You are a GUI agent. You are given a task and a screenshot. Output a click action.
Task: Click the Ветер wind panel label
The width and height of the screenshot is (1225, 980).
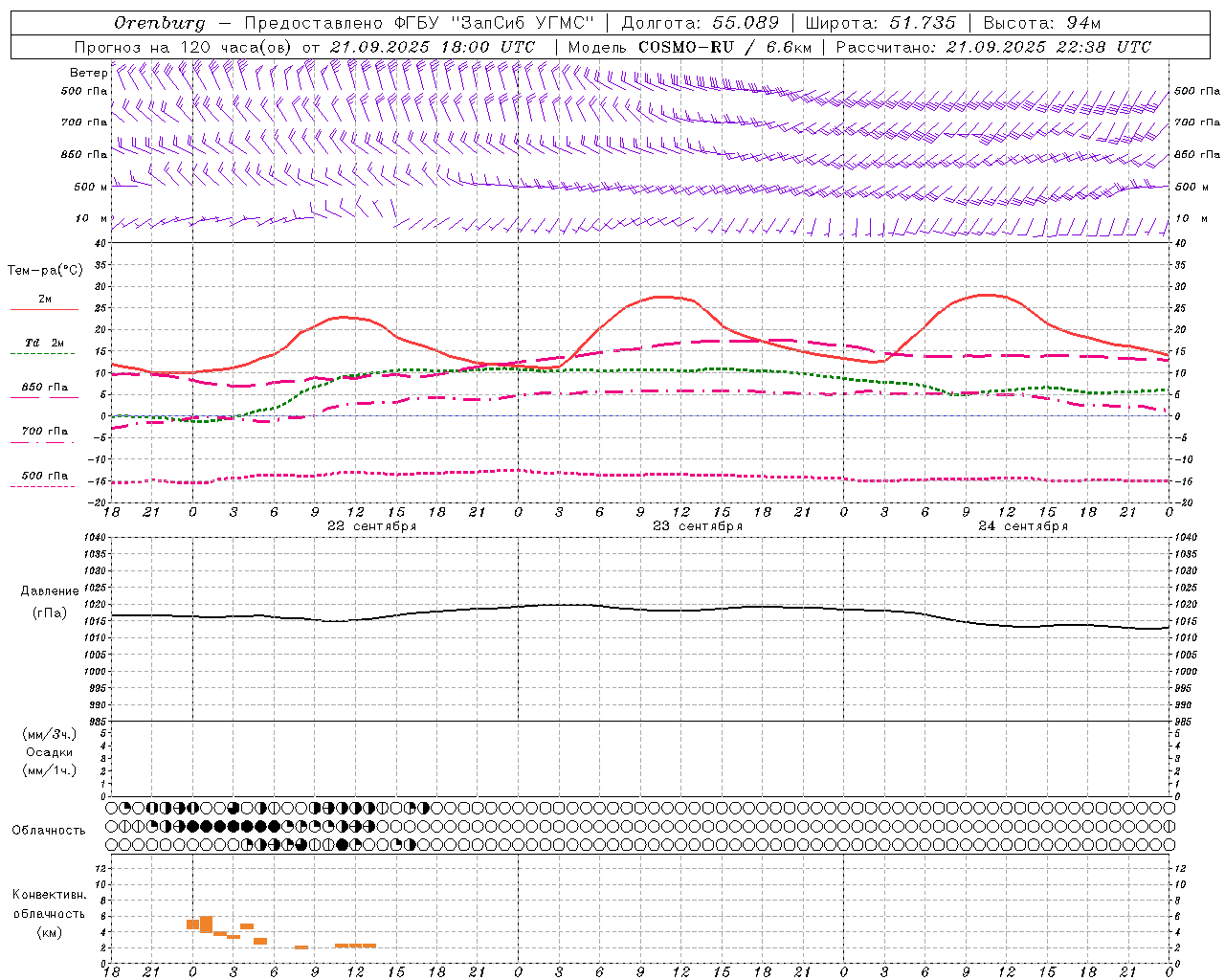(89, 73)
